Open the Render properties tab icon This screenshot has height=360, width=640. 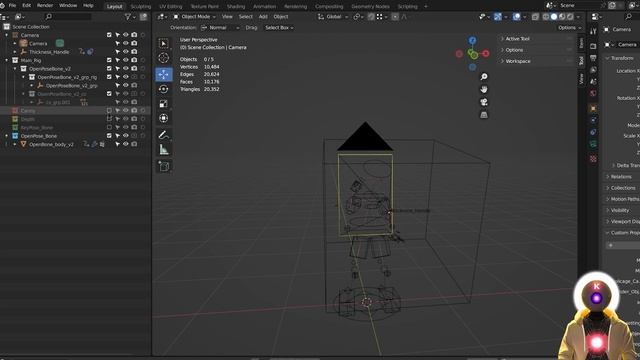[593, 46]
